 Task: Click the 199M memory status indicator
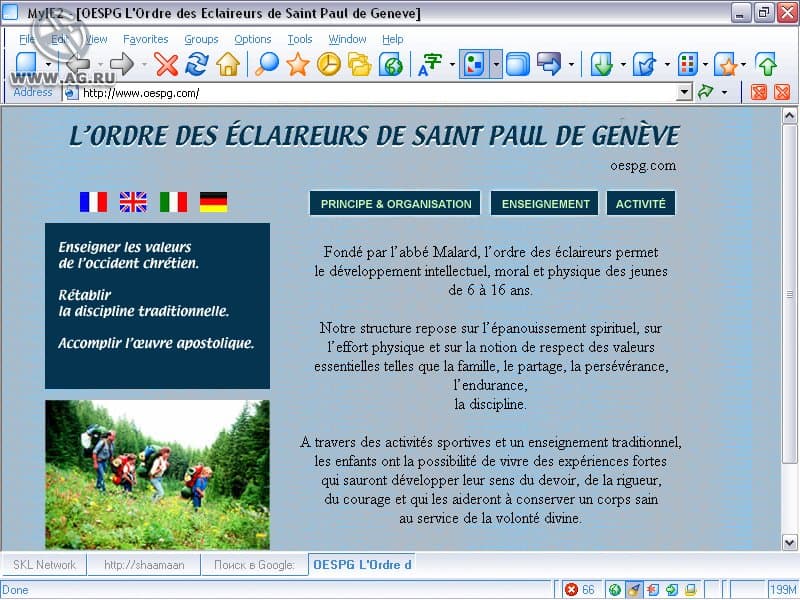pyautogui.click(x=783, y=590)
